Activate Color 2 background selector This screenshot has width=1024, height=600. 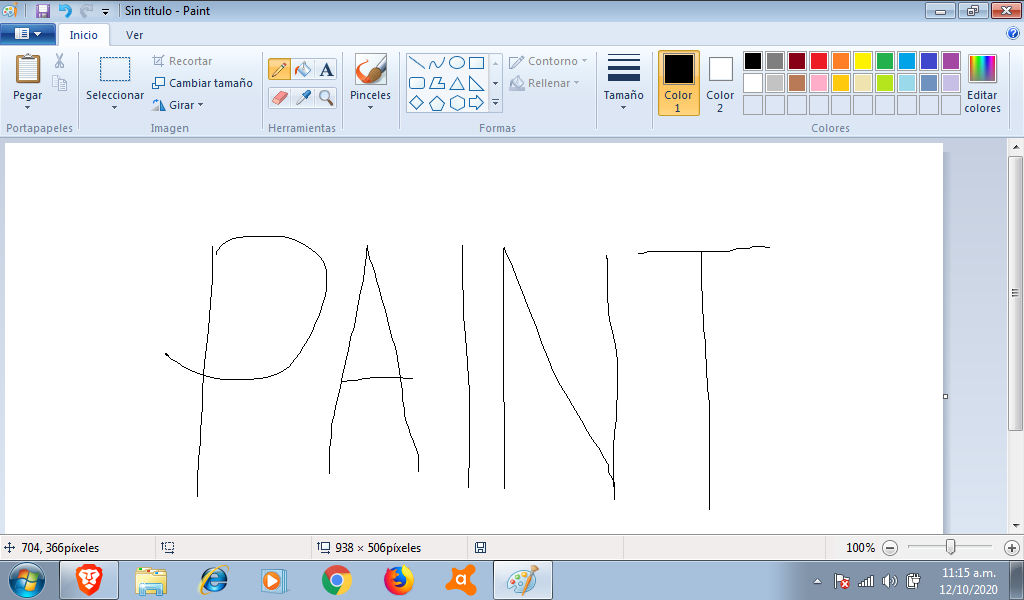pos(720,83)
